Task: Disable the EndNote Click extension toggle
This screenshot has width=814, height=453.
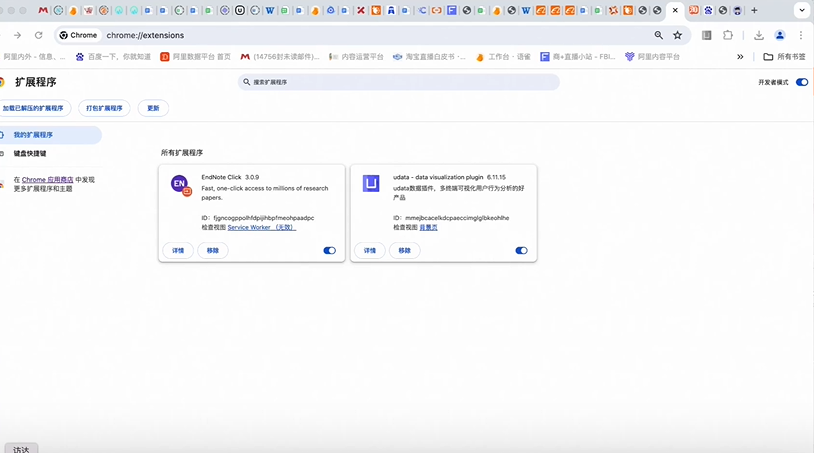Action: tap(329, 251)
